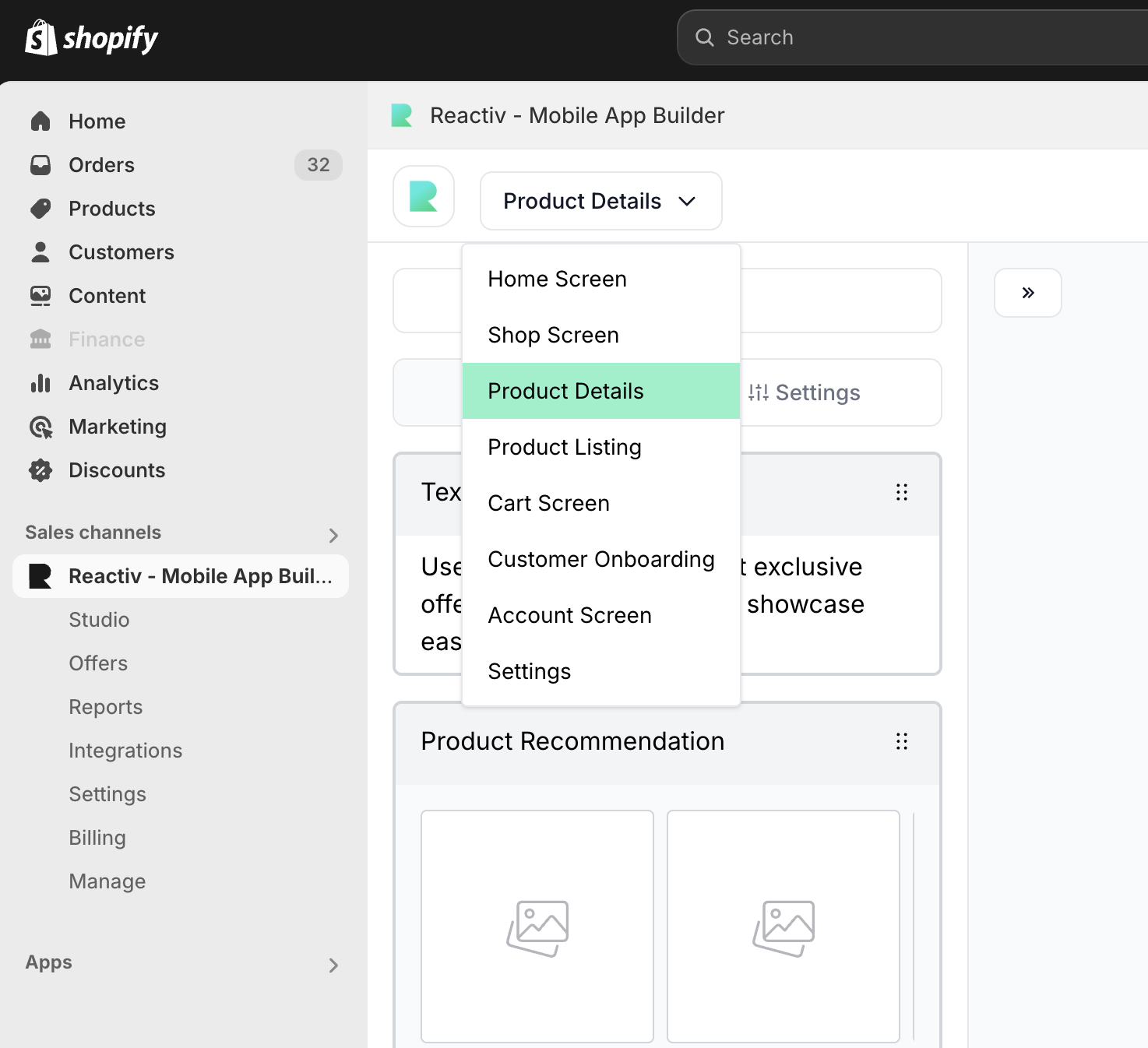The width and height of the screenshot is (1148, 1048).
Task: Expand the Apps section chevron
Action: 333,965
